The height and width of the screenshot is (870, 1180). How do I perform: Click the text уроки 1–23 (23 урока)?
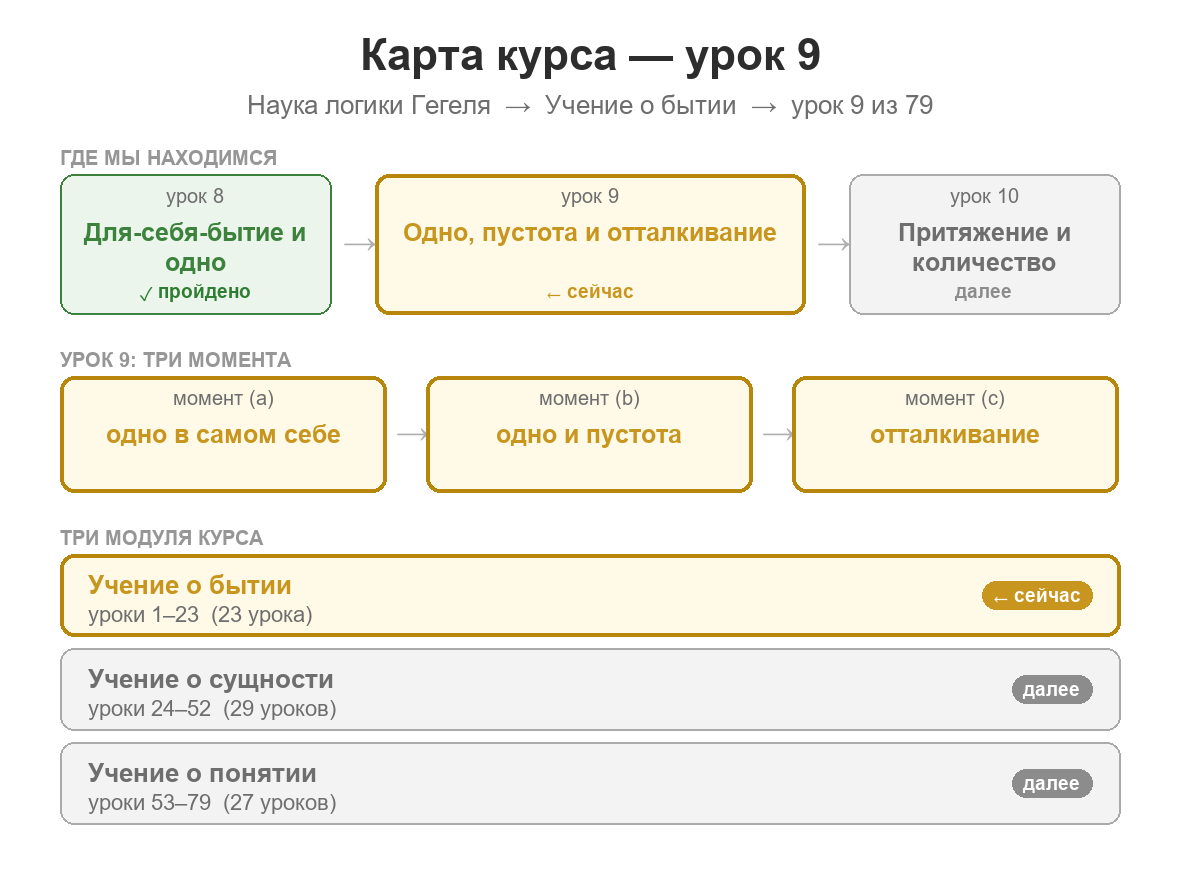tap(200, 615)
